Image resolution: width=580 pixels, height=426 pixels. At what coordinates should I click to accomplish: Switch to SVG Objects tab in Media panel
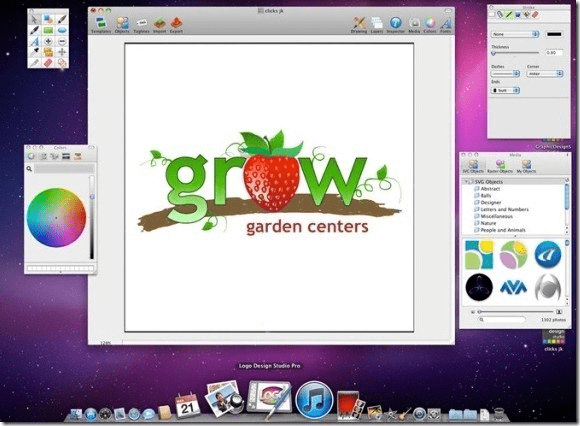(473, 166)
